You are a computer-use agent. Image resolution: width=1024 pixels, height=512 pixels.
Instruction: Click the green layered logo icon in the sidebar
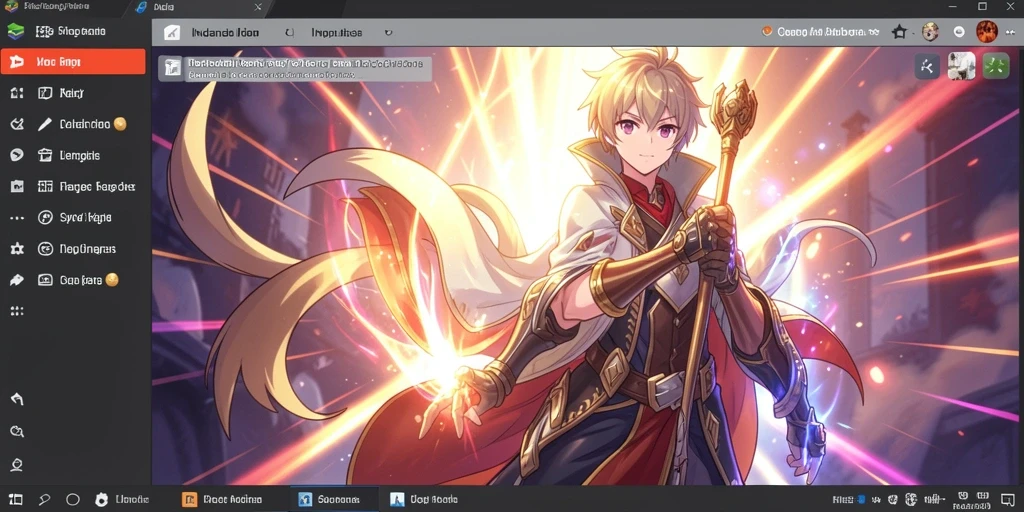(15, 31)
